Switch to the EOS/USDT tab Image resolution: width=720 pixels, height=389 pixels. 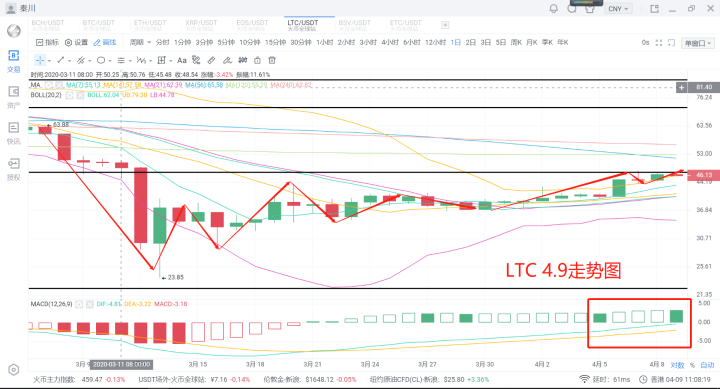pos(252,25)
